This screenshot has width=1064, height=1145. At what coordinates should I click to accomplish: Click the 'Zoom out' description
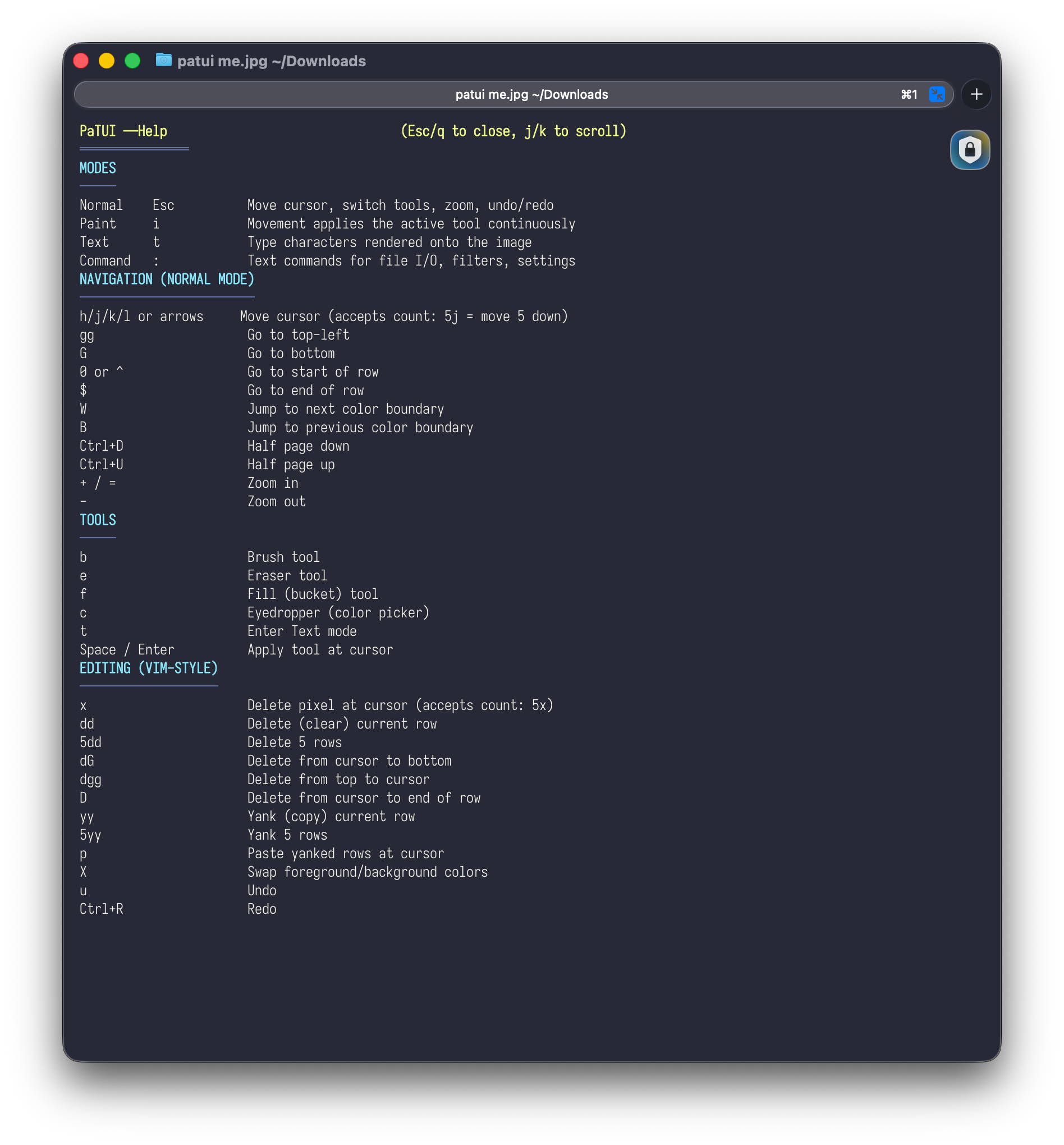tap(276, 502)
